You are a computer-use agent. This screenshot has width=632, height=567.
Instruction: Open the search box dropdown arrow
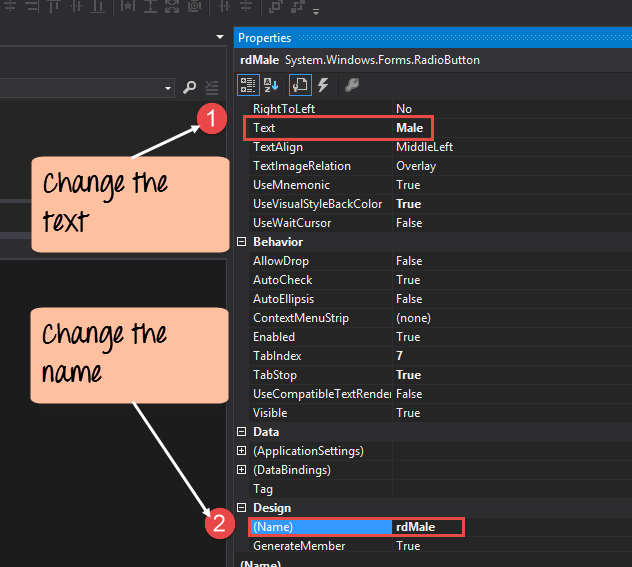coord(168,88)
